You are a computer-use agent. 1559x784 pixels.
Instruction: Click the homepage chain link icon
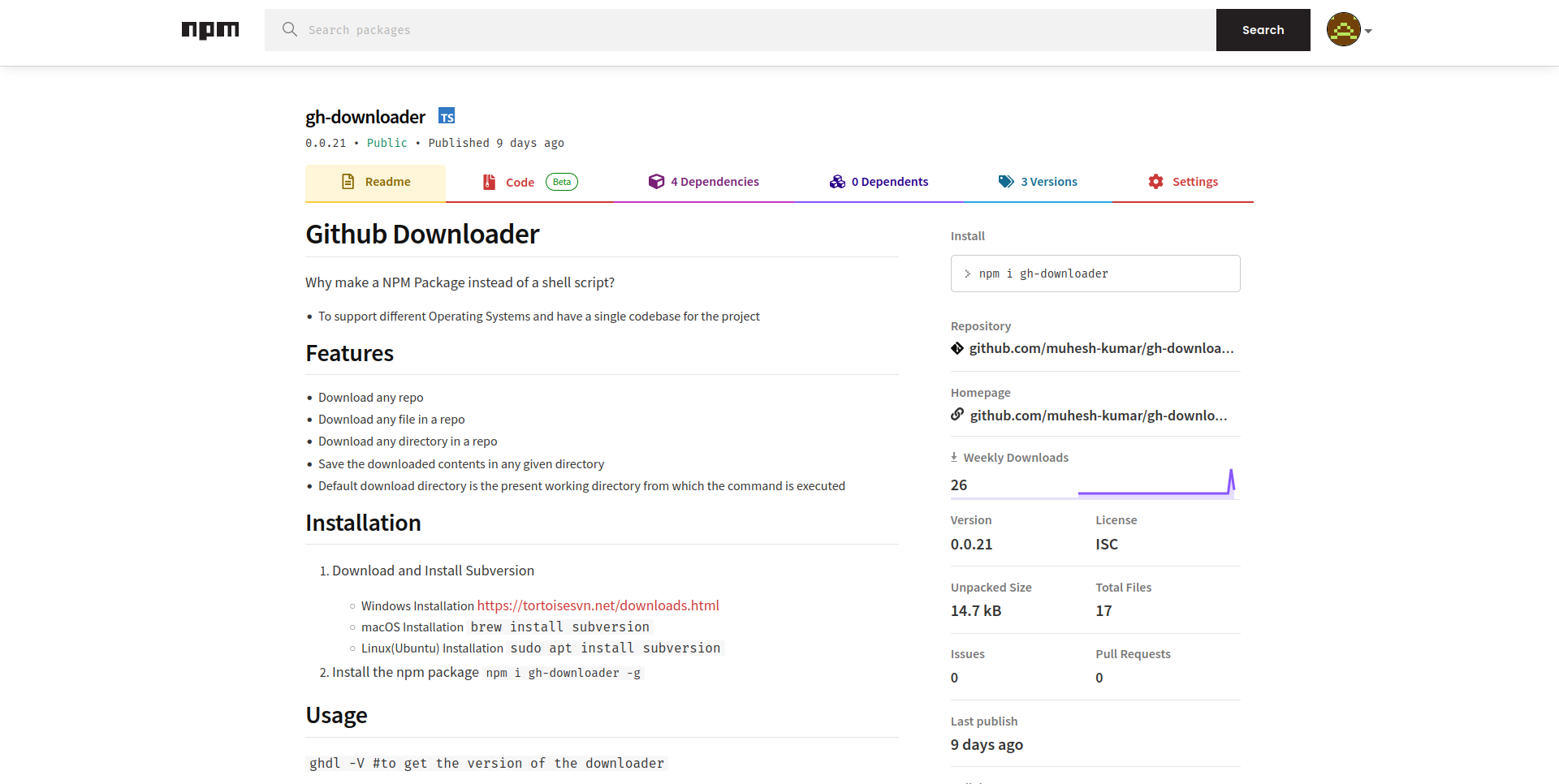[957, 415]
